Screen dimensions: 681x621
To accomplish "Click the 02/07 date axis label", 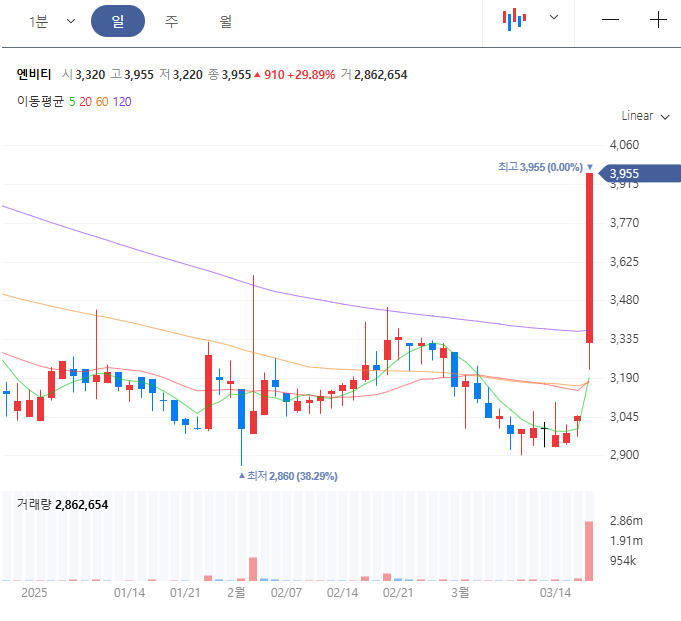I will tap(286, 593).
